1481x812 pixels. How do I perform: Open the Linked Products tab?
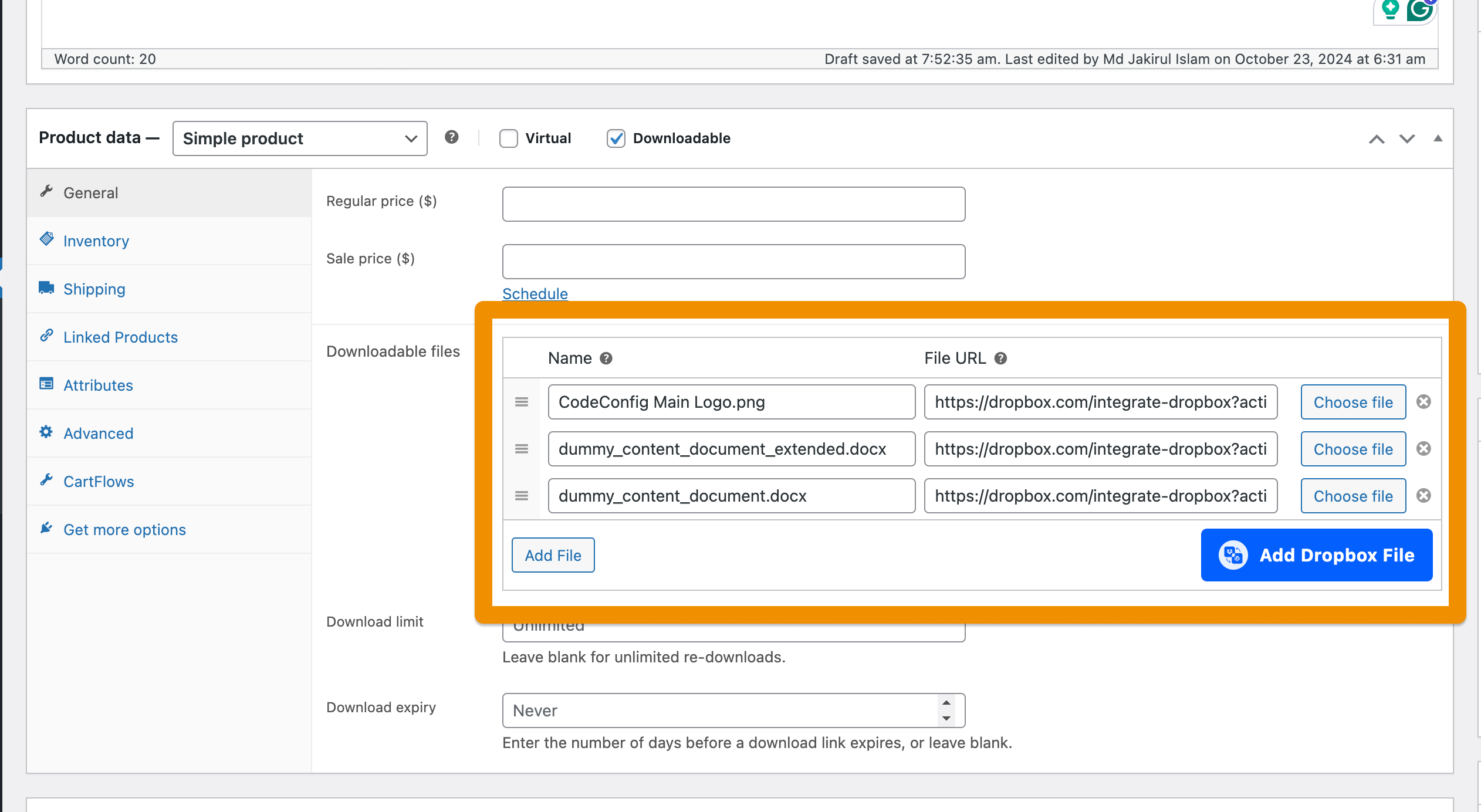pyautogui.click(x=120, y=336)
